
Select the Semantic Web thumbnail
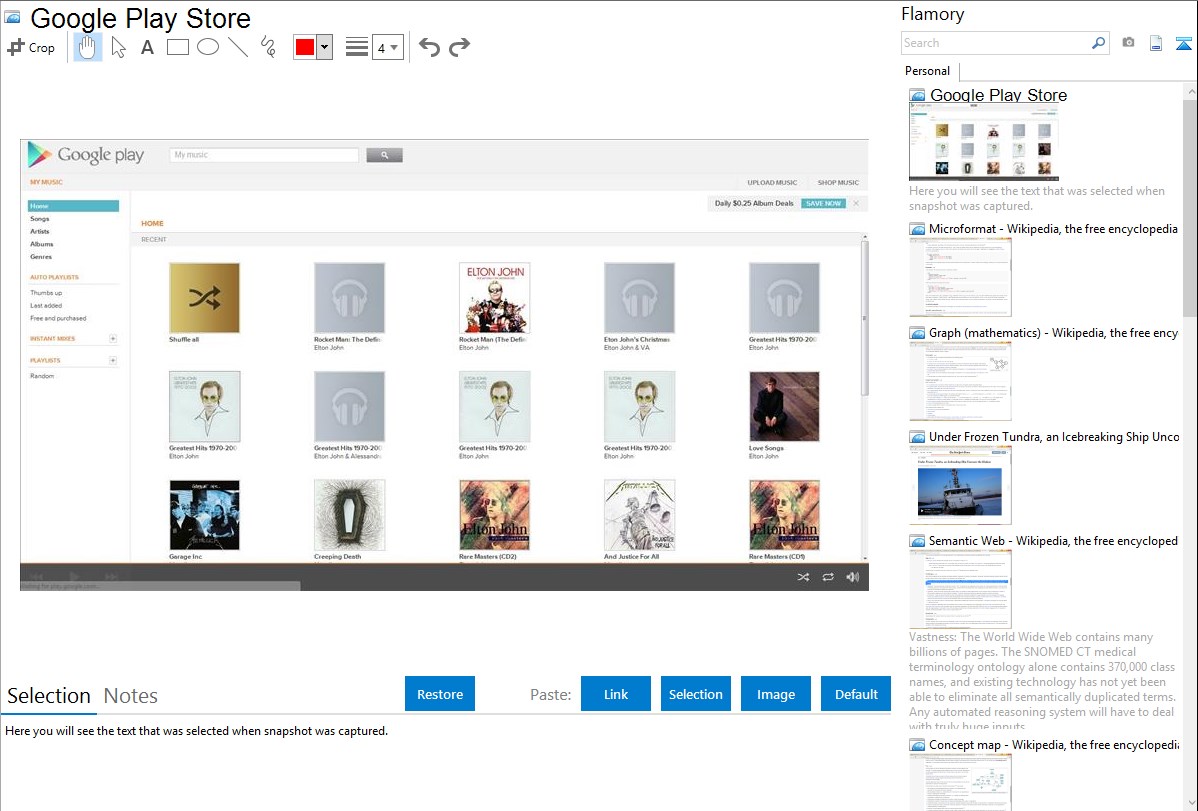click(x=960, y=589)
